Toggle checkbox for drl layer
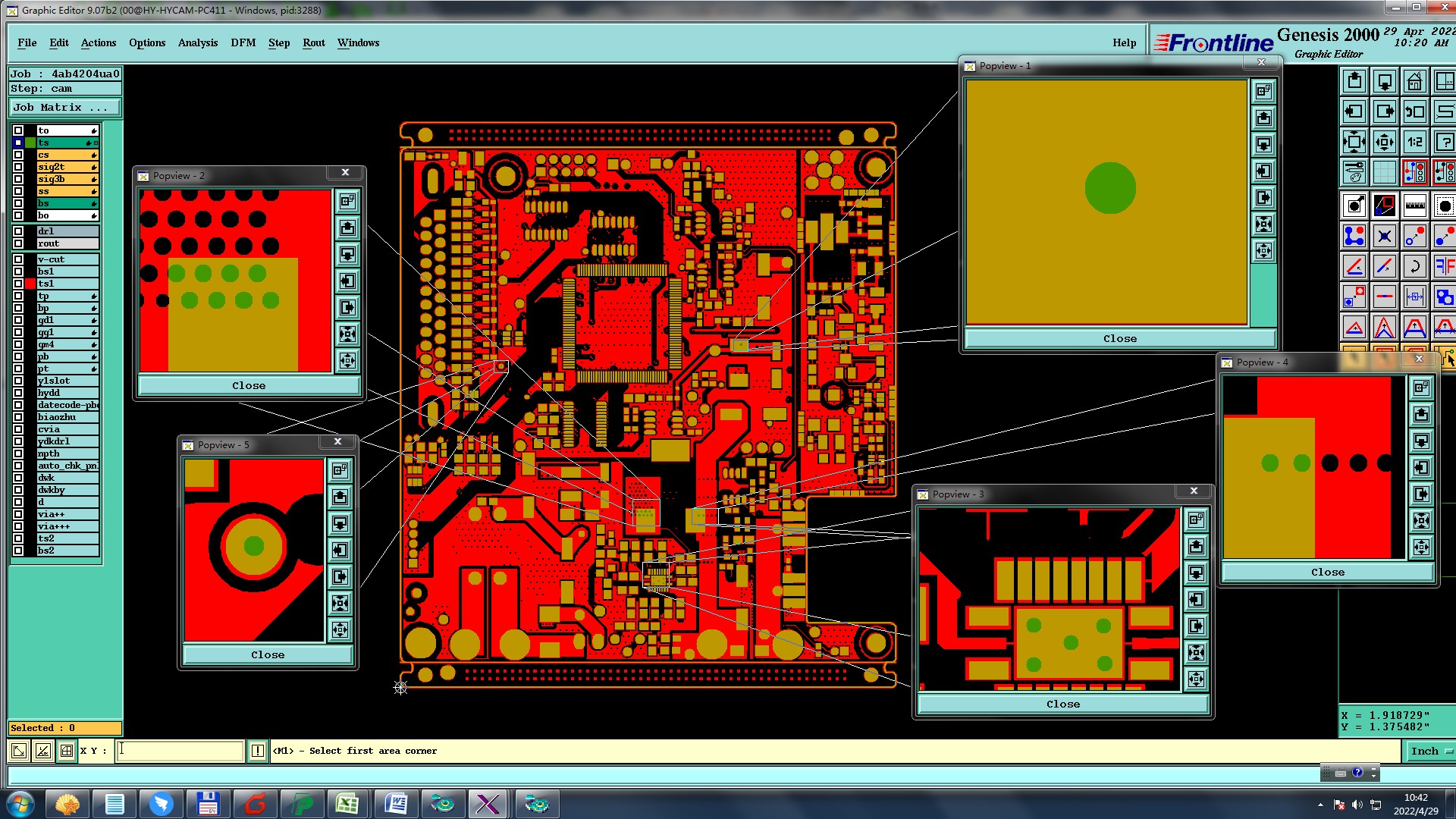Image resolution: width=1456 pixels, height=819 pixels. [18, 231]
